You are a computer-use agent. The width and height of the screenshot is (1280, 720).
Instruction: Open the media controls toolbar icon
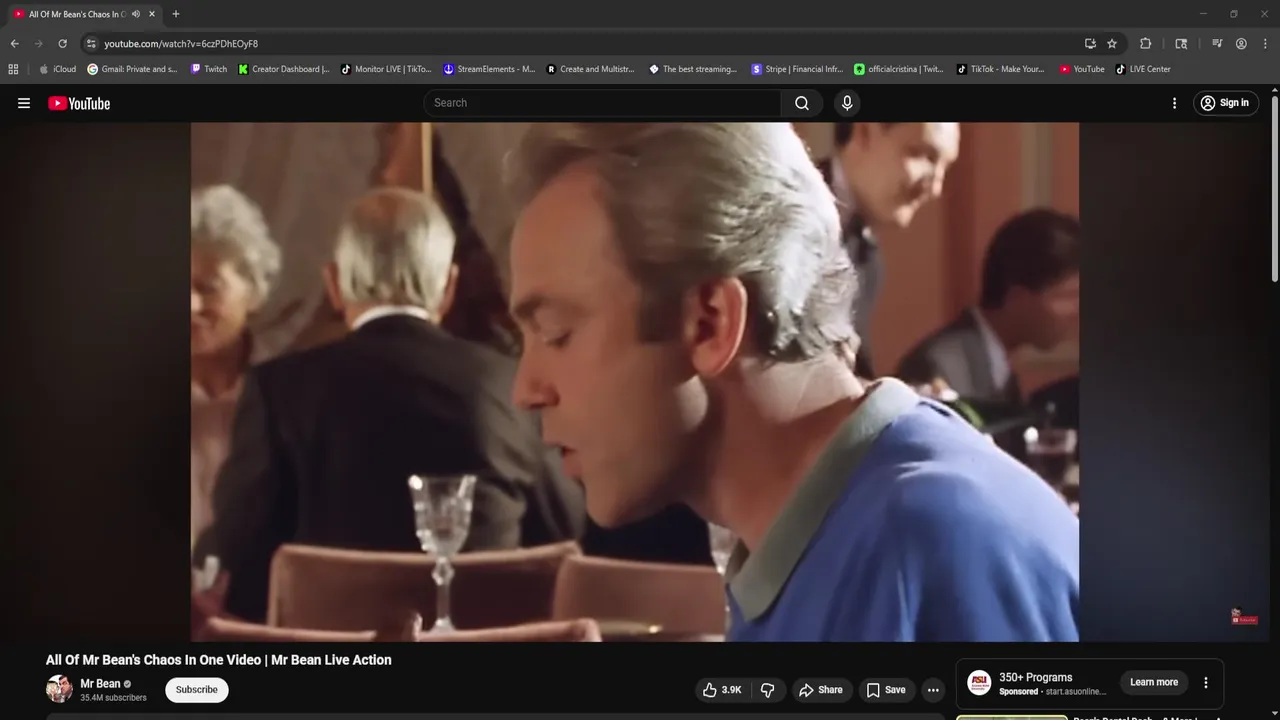point(1217,44)
